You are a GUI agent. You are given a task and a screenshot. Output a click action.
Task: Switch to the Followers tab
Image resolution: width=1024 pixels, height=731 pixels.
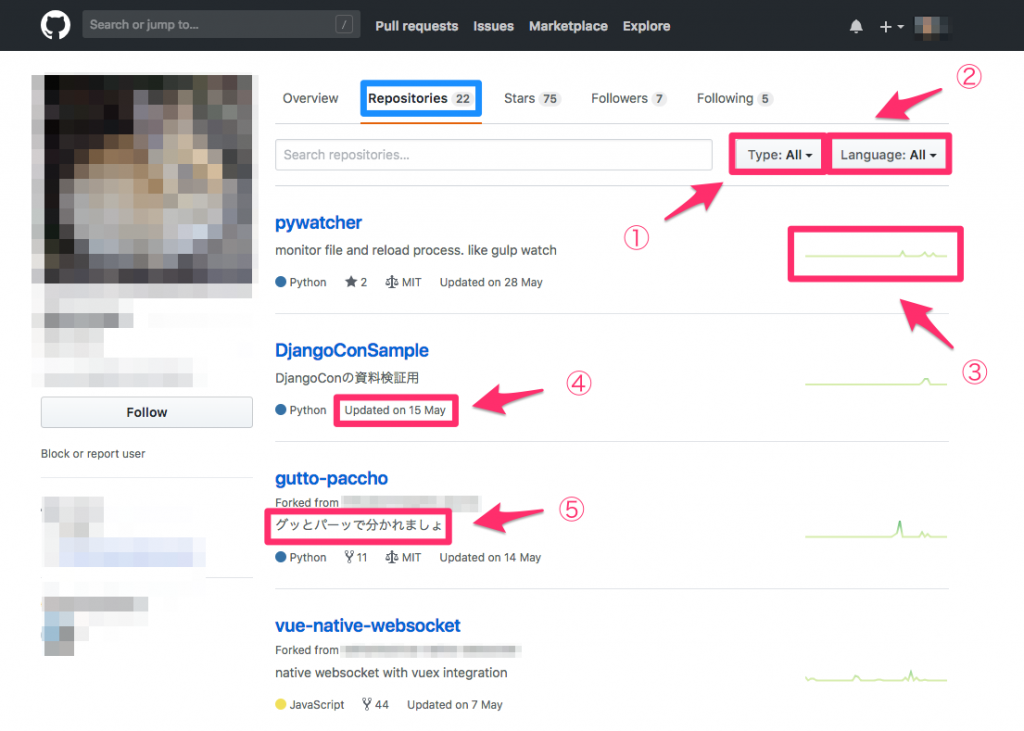628,98
